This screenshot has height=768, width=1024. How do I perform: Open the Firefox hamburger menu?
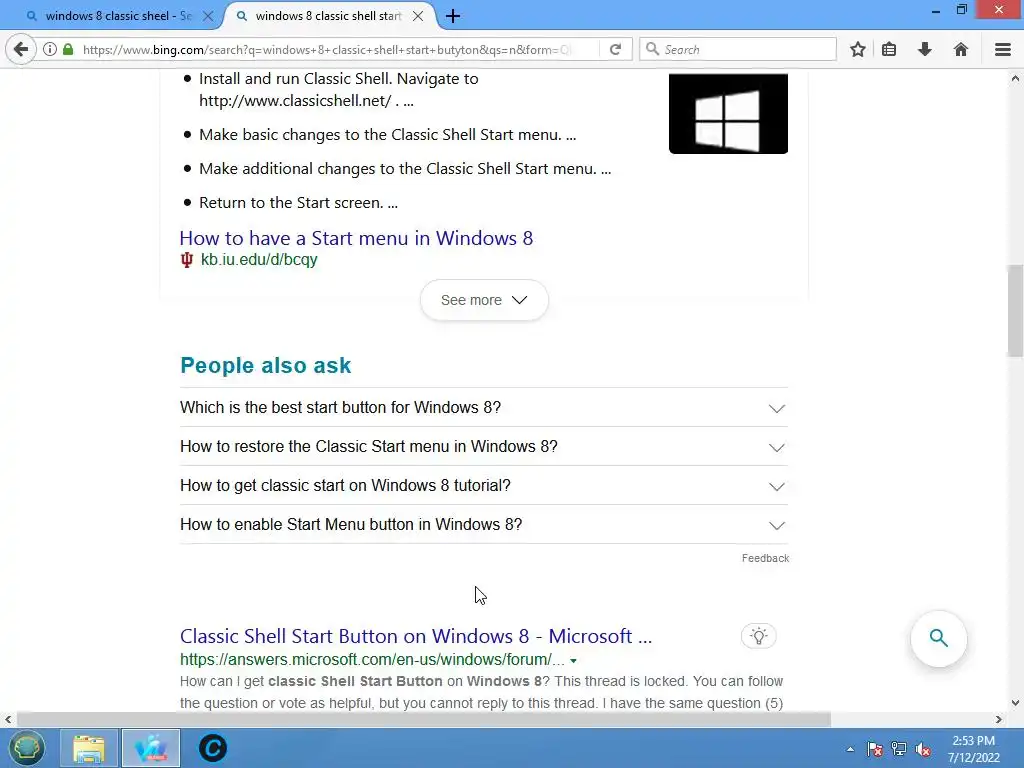pos(1003,50)
